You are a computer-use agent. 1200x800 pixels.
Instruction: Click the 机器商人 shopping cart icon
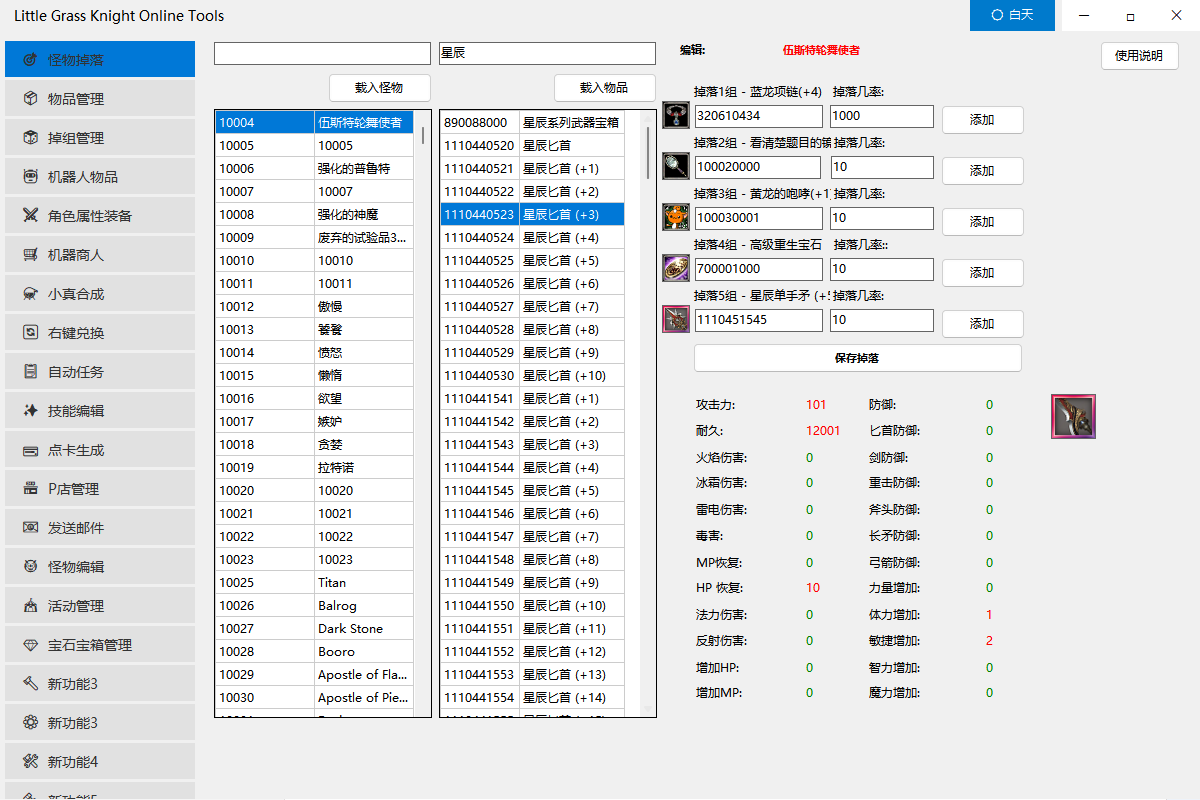30,255
